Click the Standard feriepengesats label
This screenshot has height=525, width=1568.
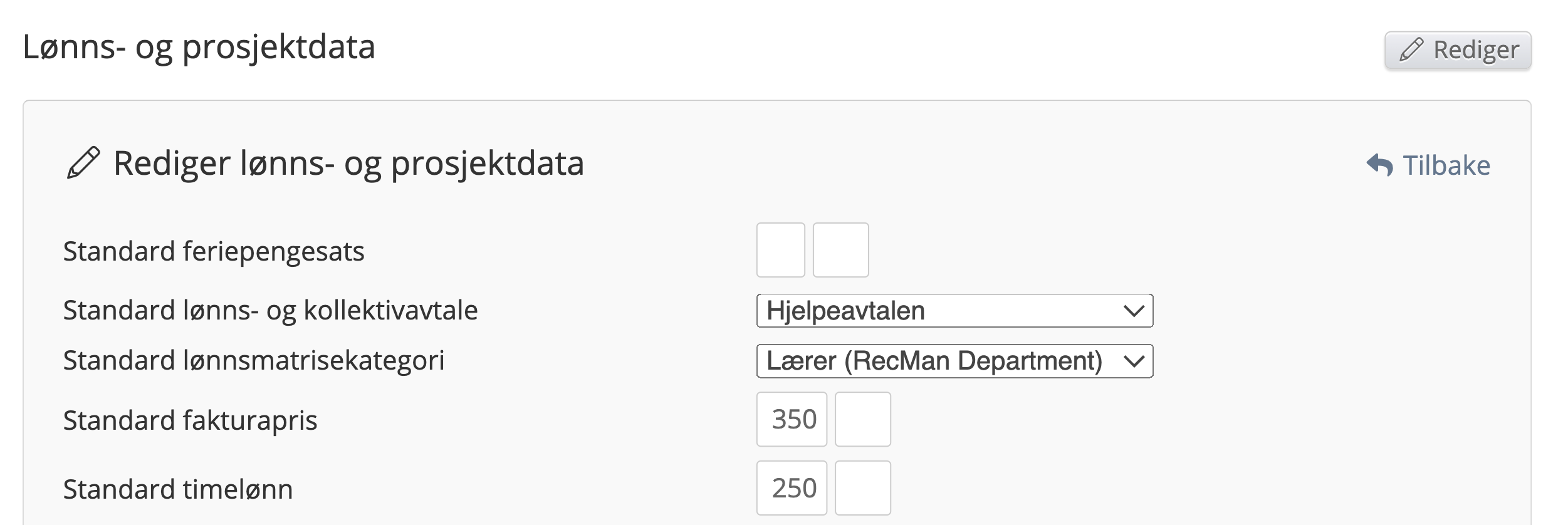(x=214, y=251)
